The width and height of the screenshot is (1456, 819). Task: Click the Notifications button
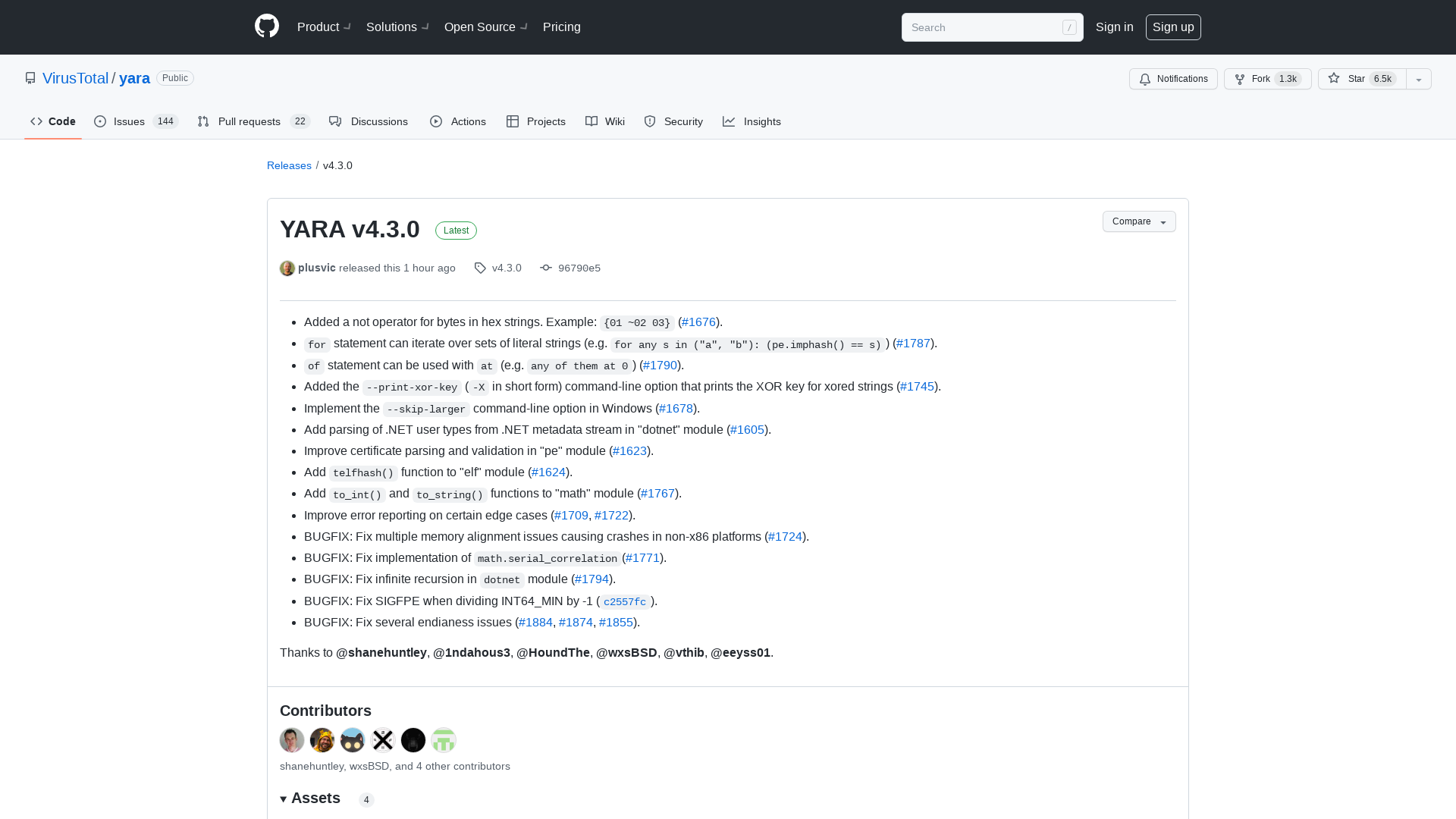click(1173, 79)
